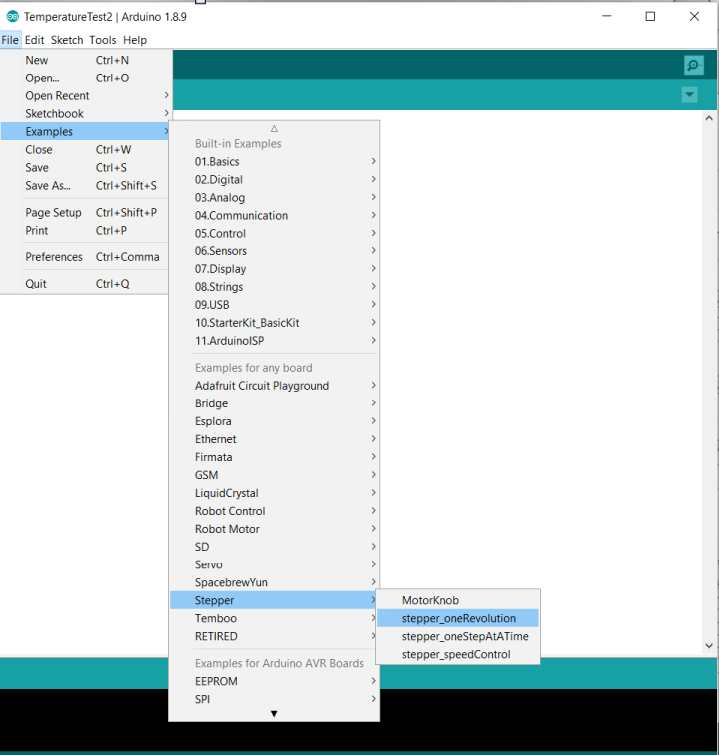Viewport: 719px width, 755px height.
Task: Expand the Open Recent submenu
Action: click(85, 96)
